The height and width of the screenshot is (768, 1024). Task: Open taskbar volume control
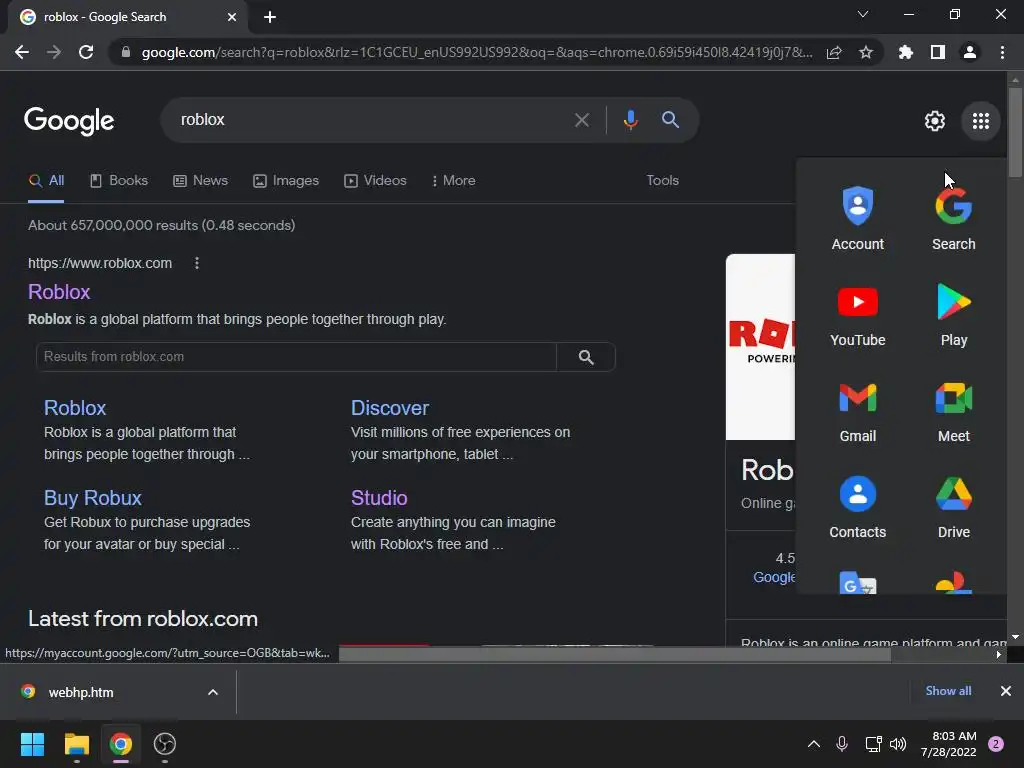click(898, 744)
